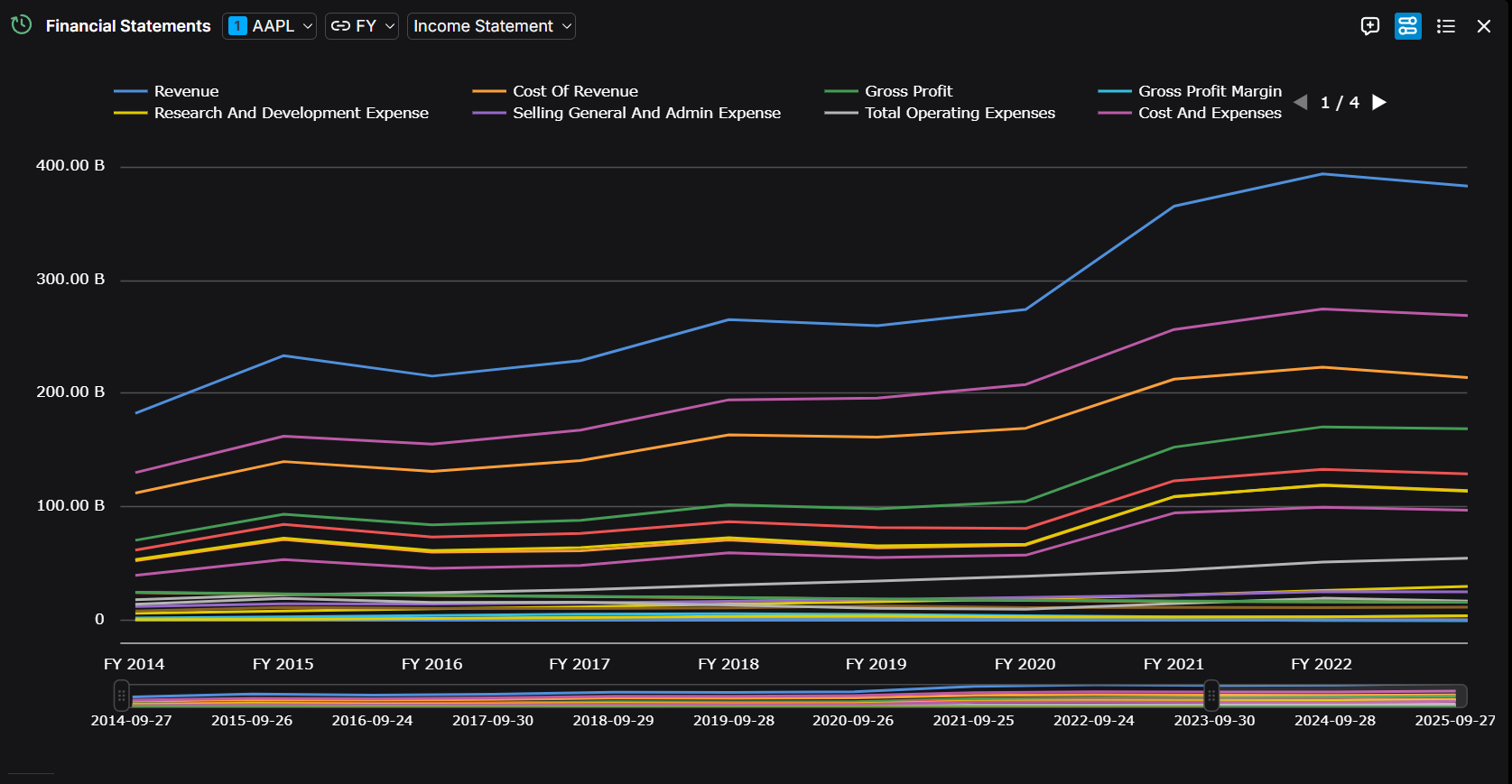Click the "2025-09-27" range date label
The height and width of the screenshot is (784, 1512).
[1455, 721]
